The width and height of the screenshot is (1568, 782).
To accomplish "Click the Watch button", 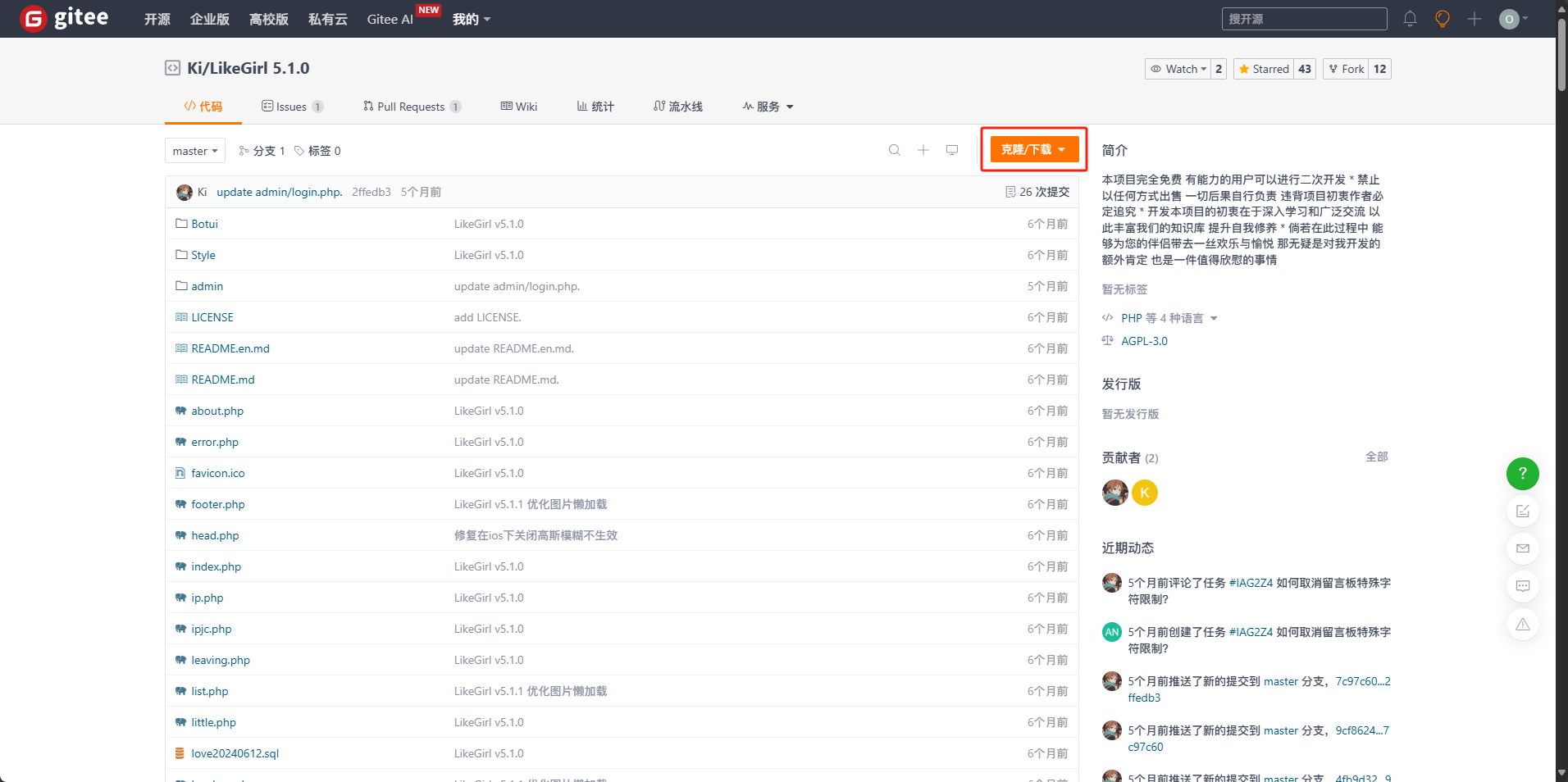I will coord(1178,69).
